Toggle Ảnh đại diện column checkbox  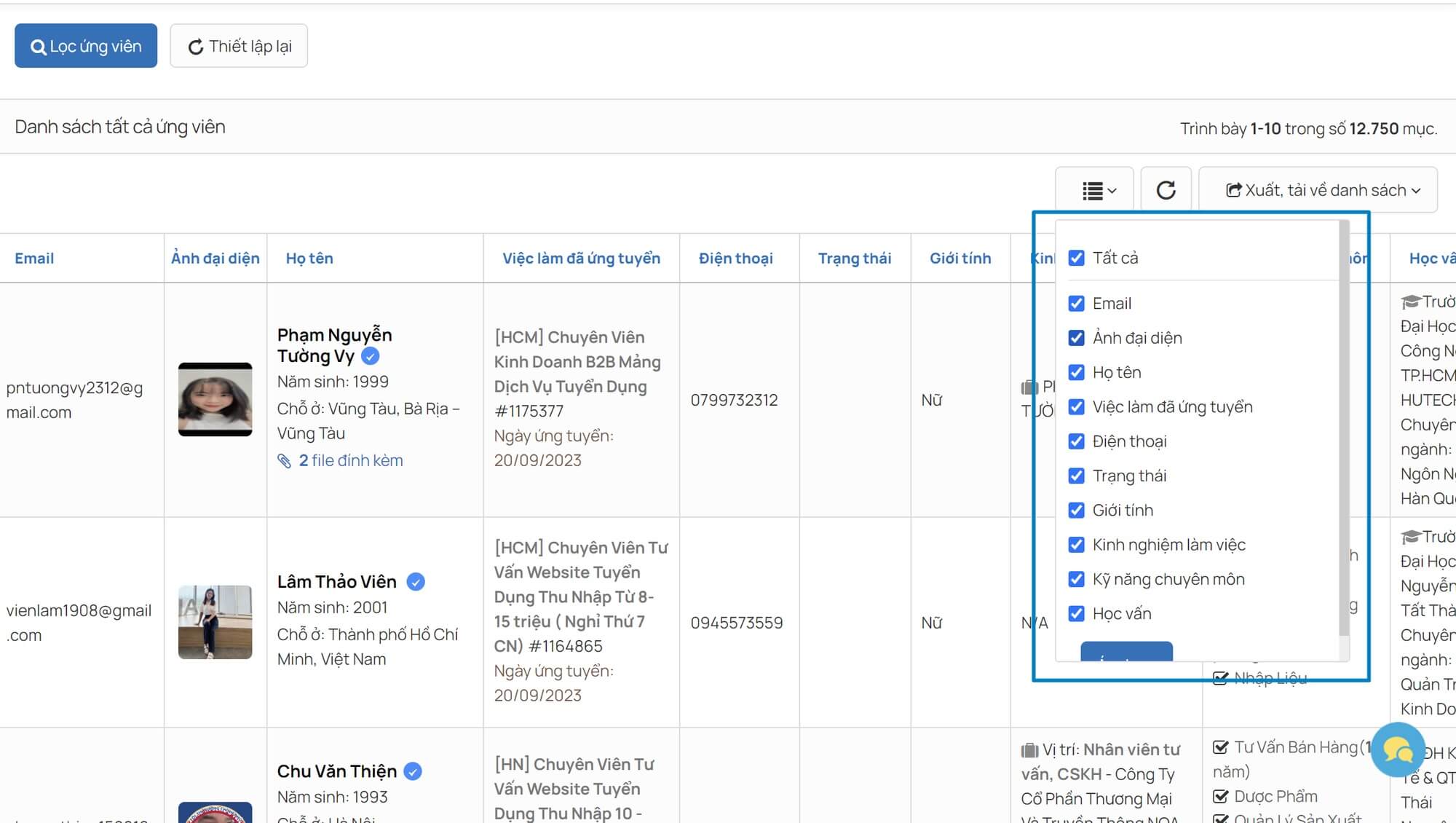click(1076, 338)
